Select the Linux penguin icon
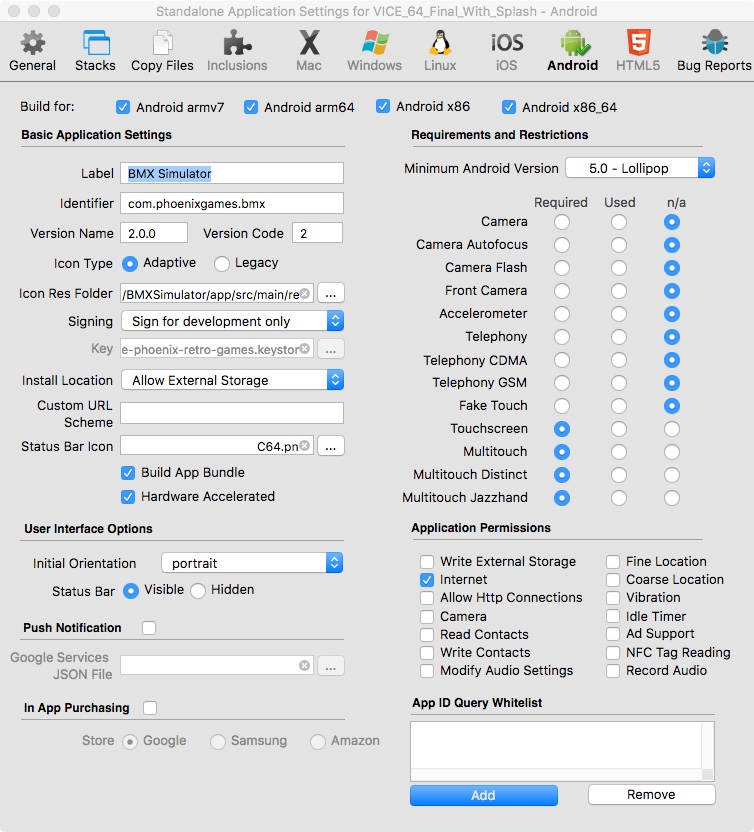Screen dimensions: 754x832 (440, 50)
